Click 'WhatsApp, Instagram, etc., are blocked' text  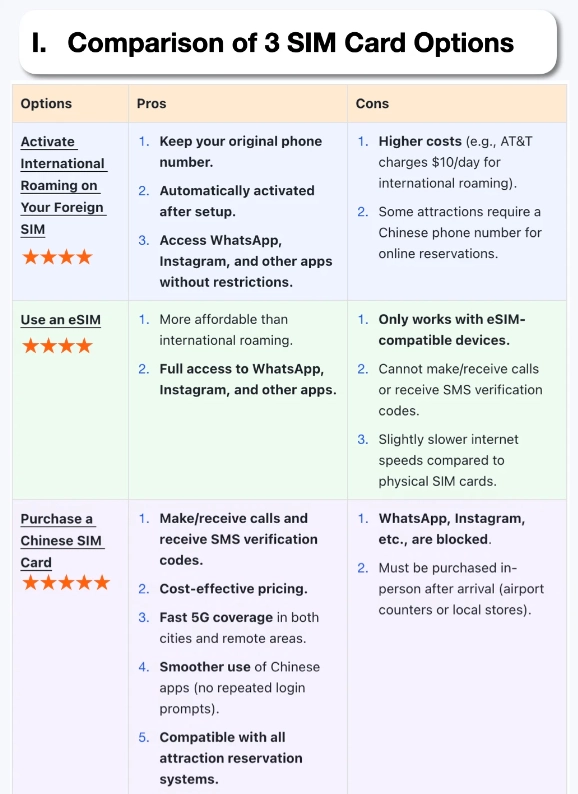[x=452, y=529]
